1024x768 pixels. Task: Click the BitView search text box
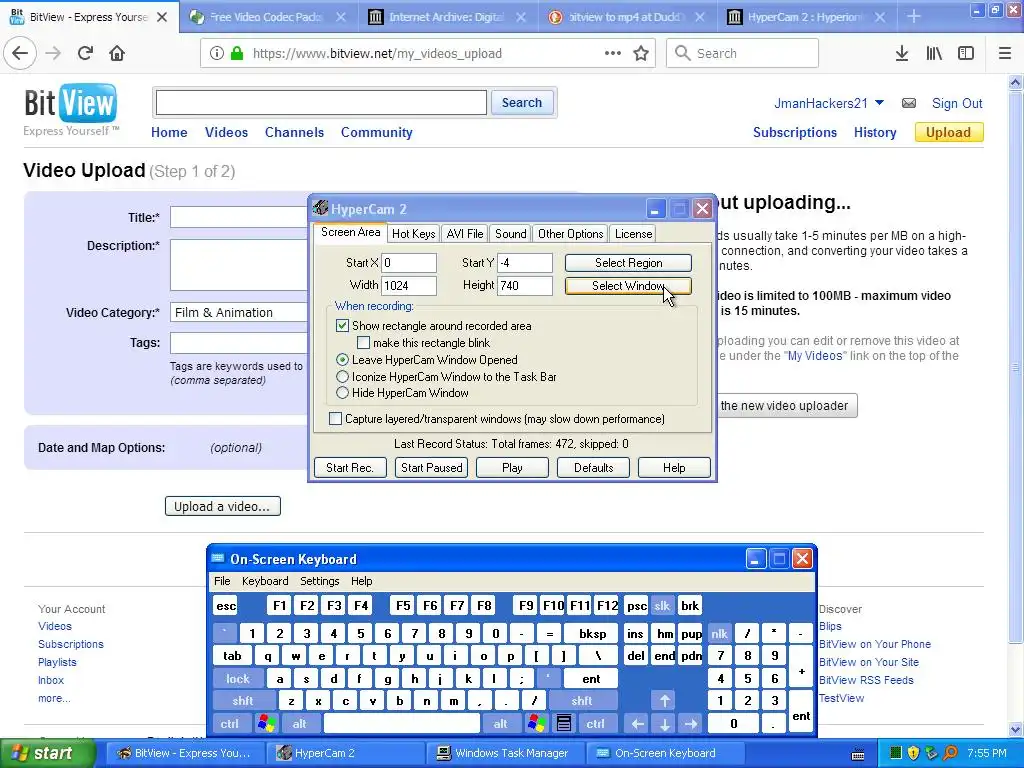[321, 103]
